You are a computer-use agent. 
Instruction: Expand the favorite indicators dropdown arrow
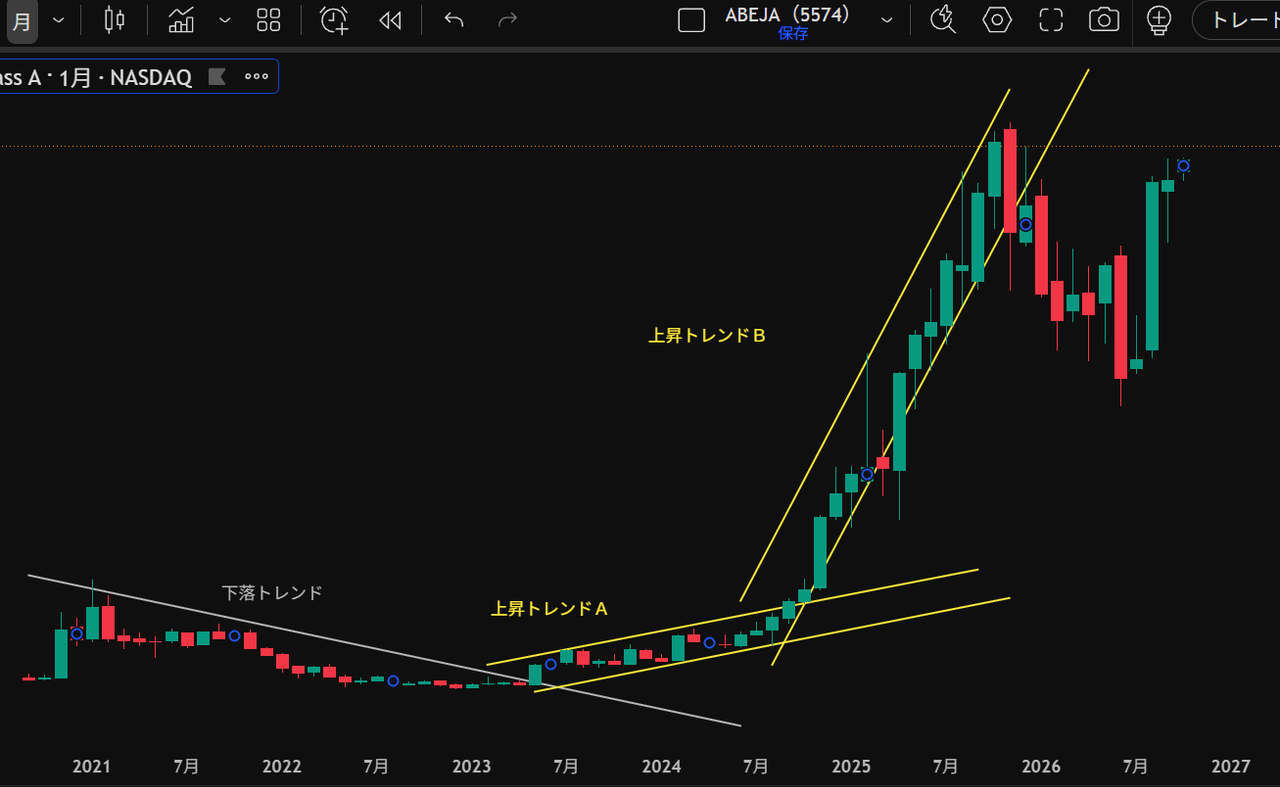point(224,20)
